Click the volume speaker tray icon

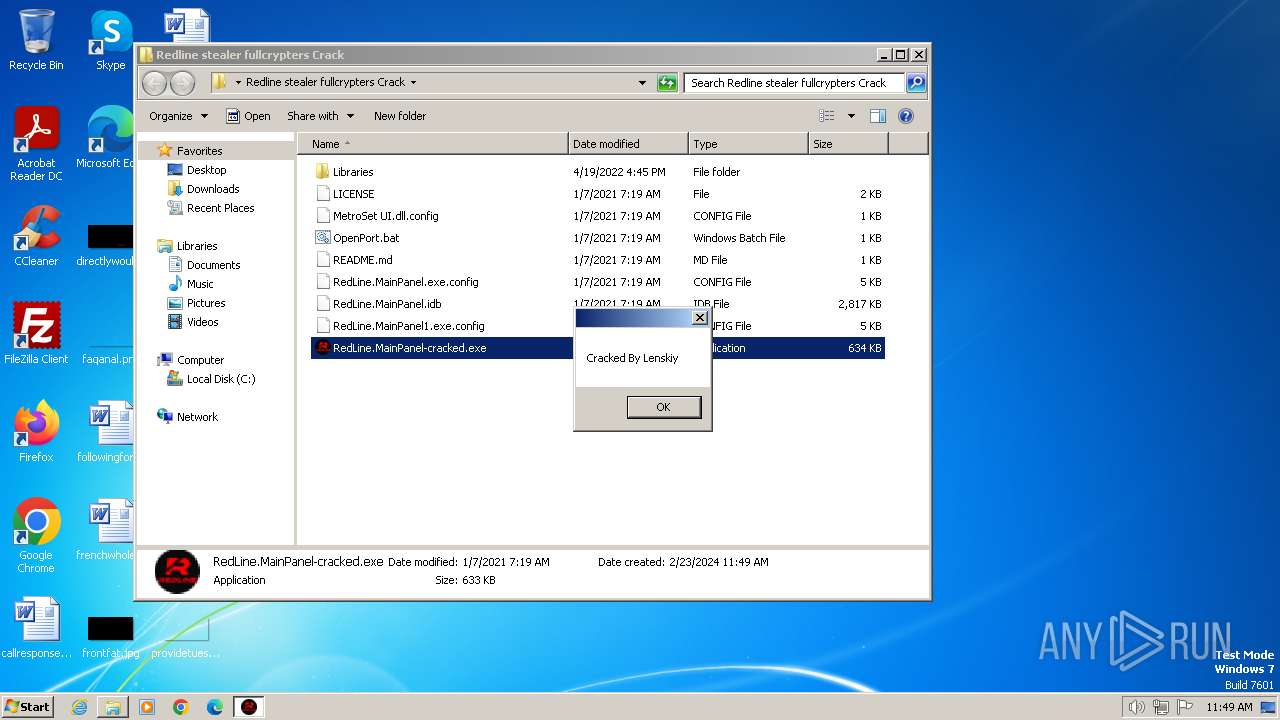click(1136, 707)
